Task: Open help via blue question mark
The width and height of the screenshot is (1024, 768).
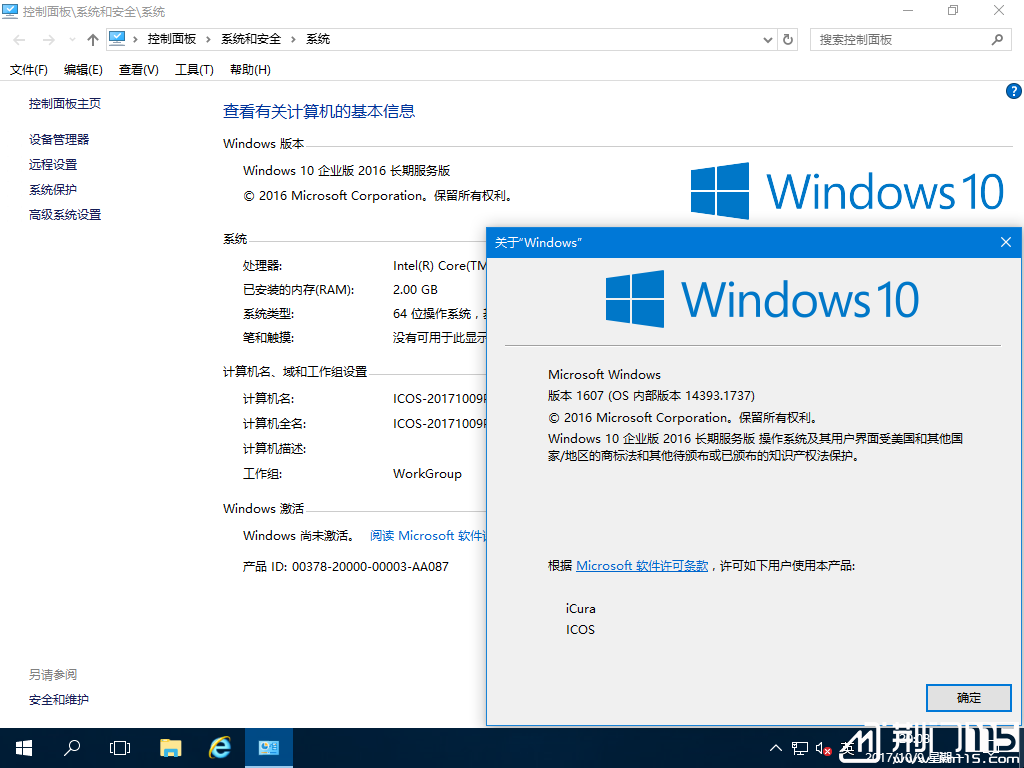Action: [x=1014, y=91]
